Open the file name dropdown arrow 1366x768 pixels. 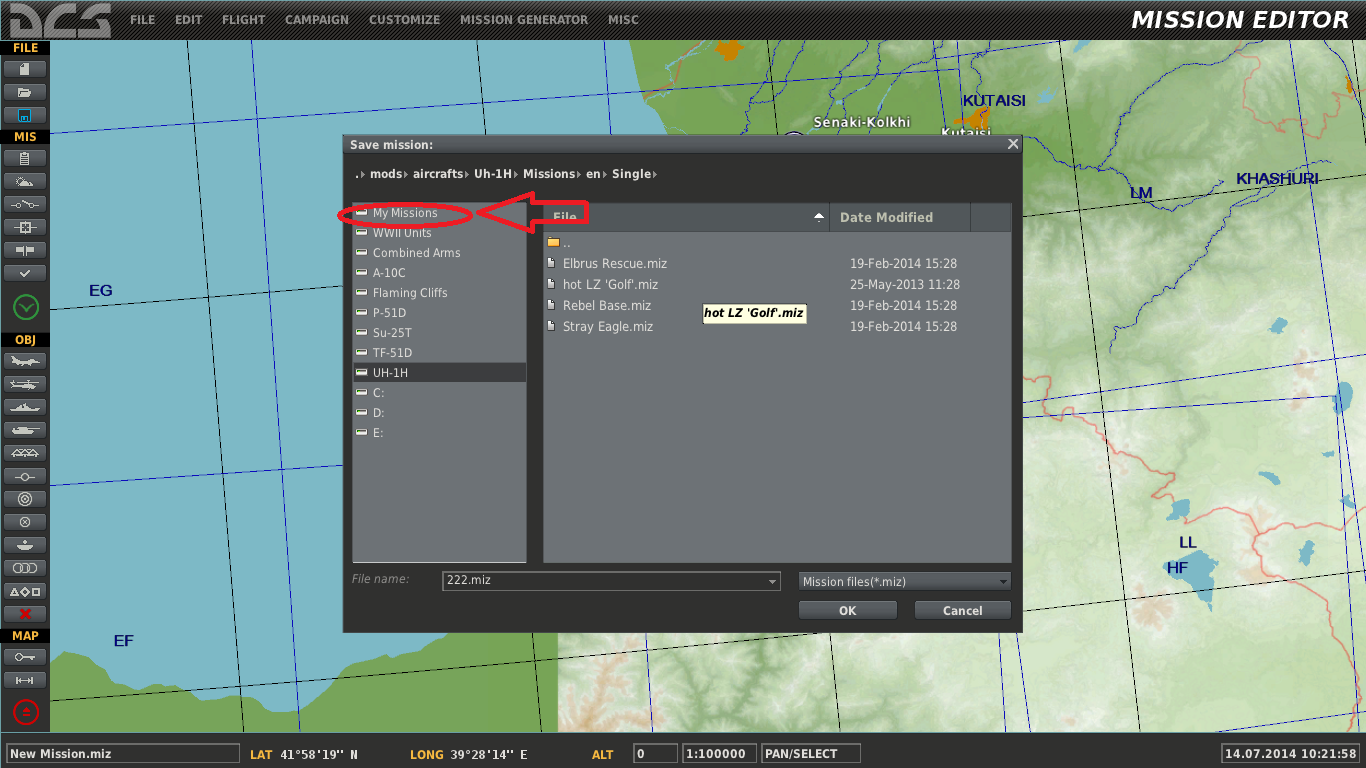point(772,581)
